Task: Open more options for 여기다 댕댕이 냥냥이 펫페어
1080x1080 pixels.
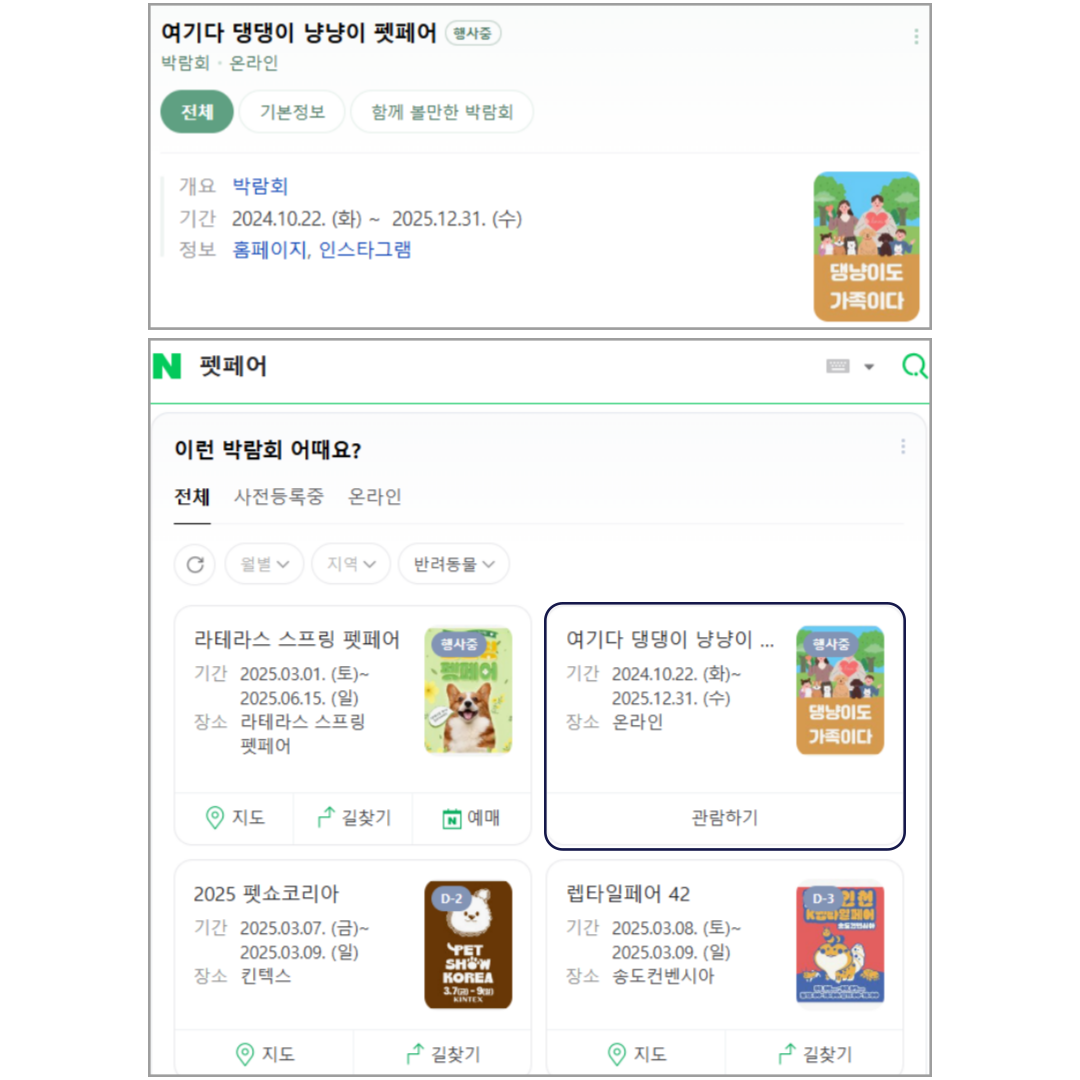Action: (916, 37)
